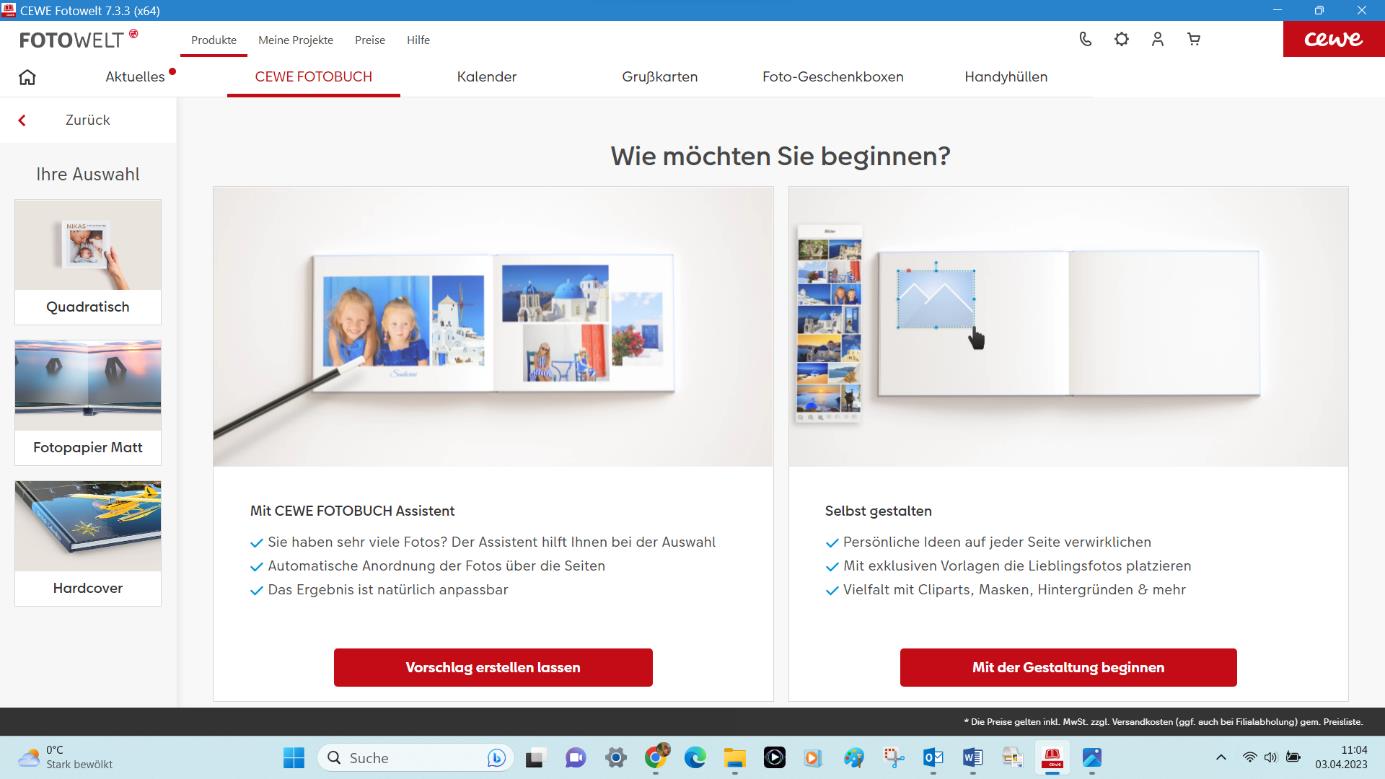The width and height of the screenshot is (1385, 779).
Task: Open Task View on the taskbar
Action: coord(535,758)
